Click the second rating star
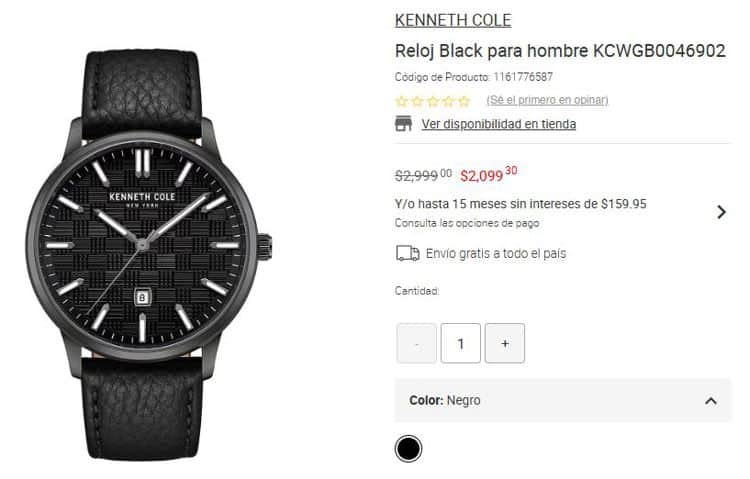The width and height of the screenshot is (750, 479). [418, 101]
